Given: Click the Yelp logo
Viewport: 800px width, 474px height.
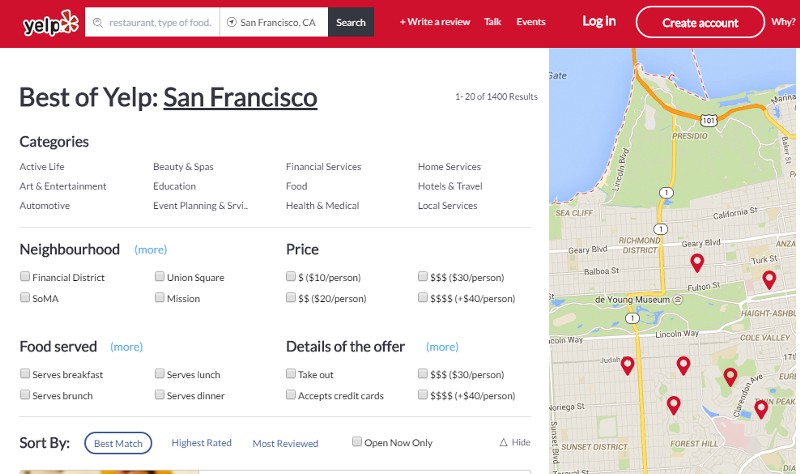Looking at the screenshot, I should click(x=51, y=23).
